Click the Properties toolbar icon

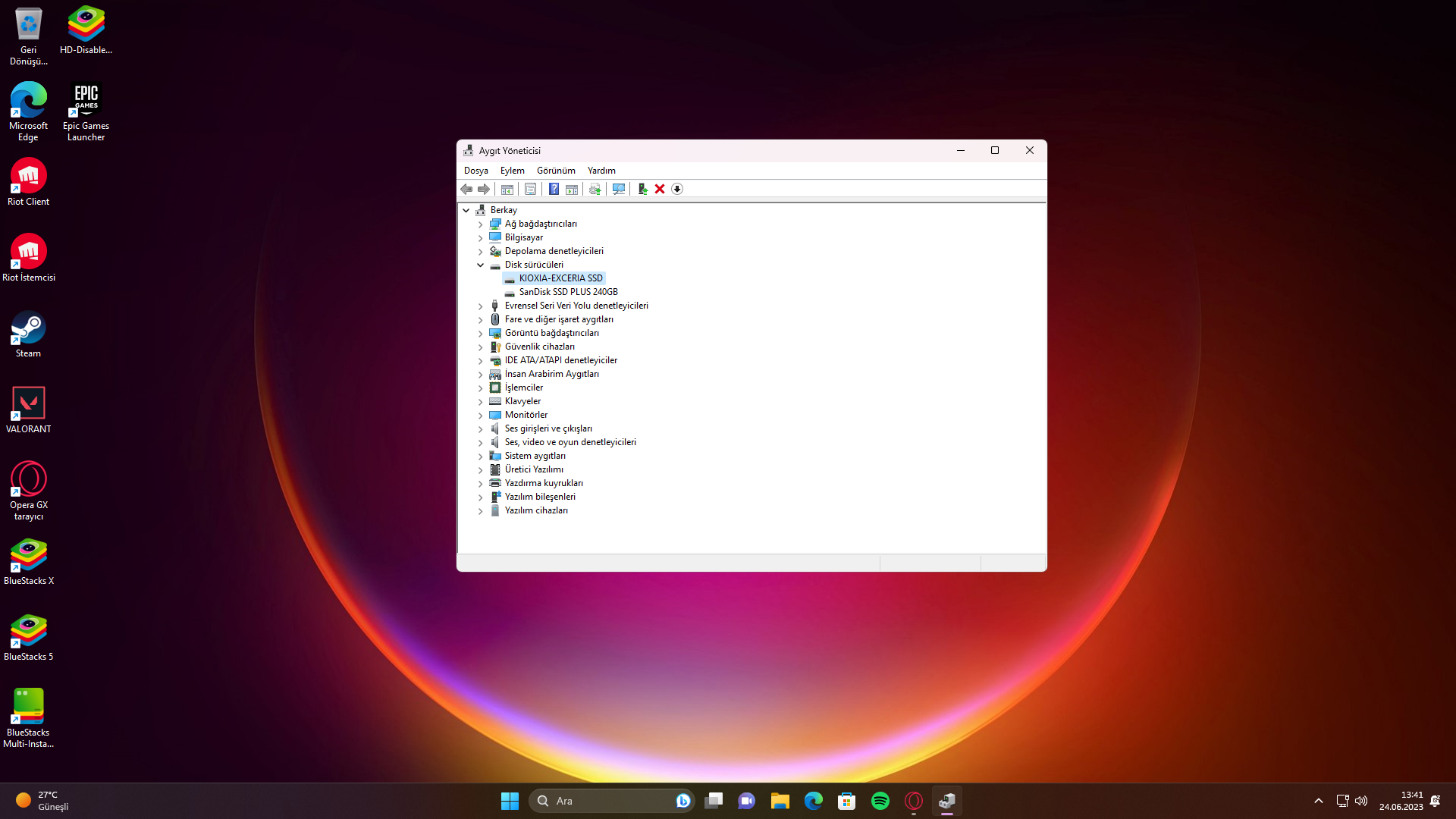(x=530, y=189)
